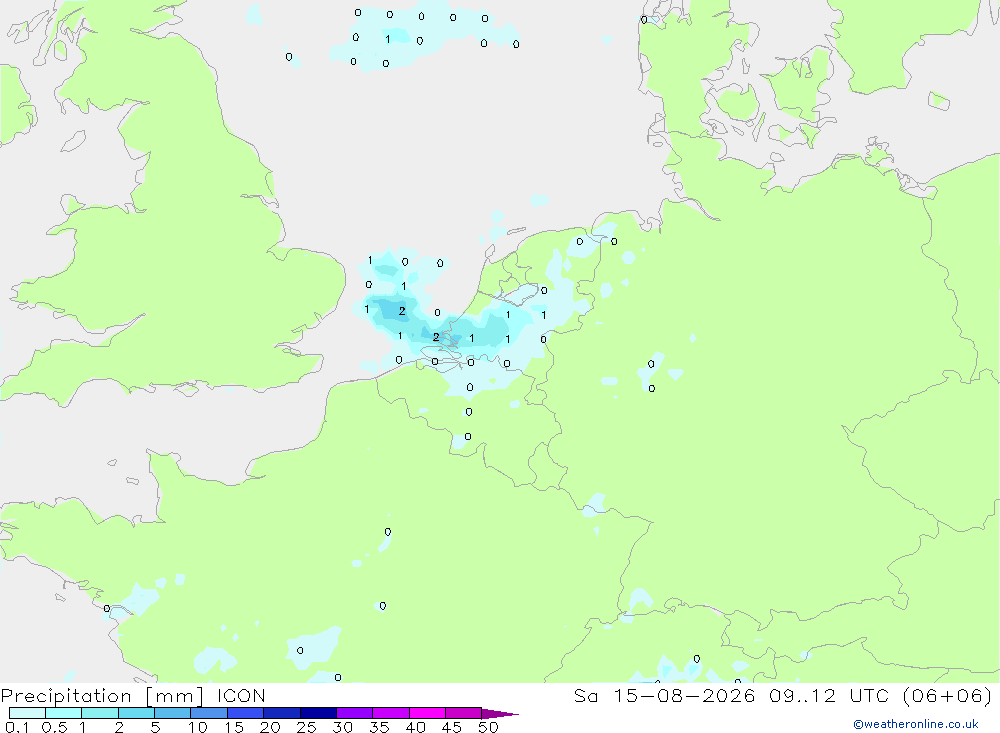
Task: Click the 30–35 mm purple legend swatch
Action: 355,713
